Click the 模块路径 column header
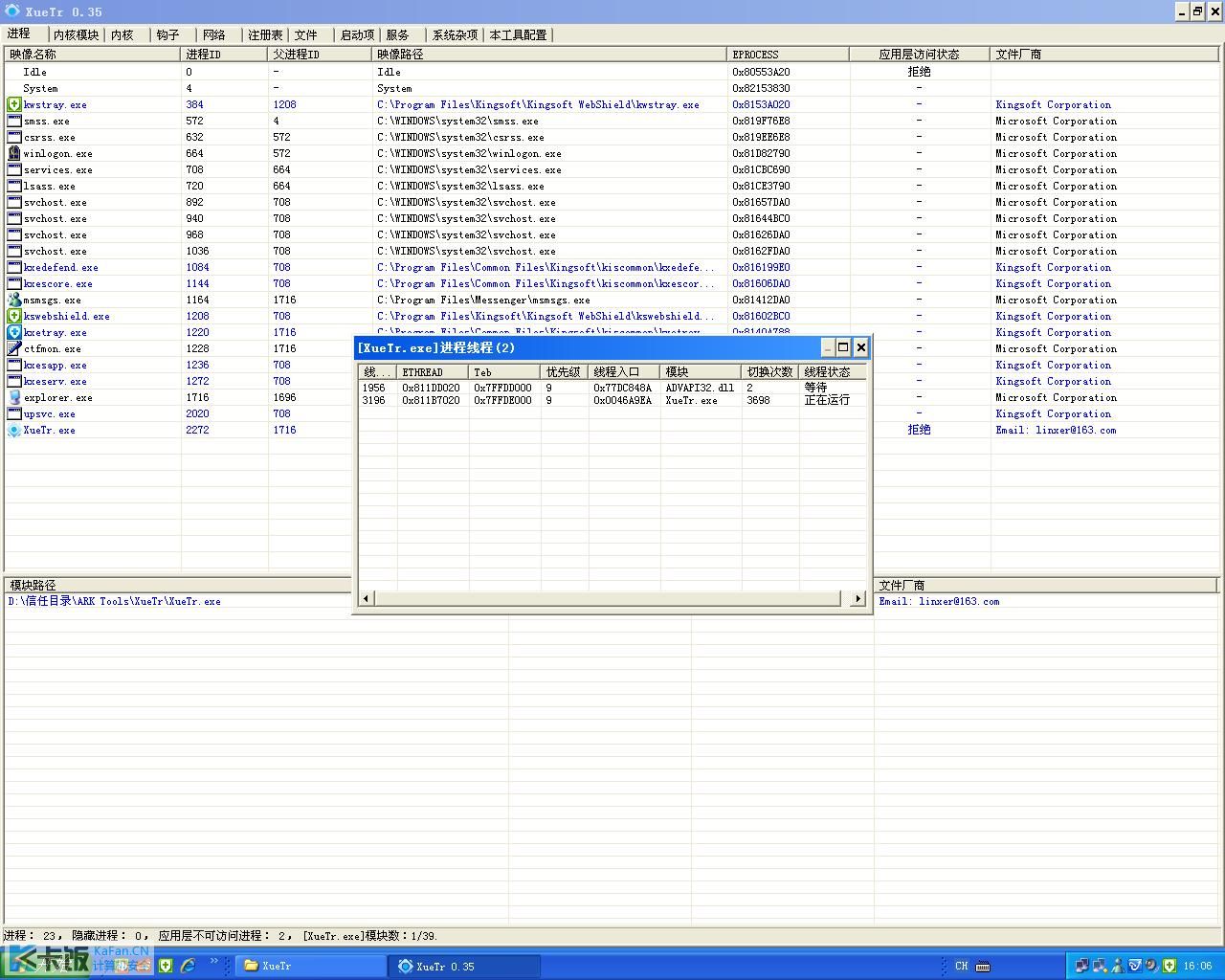Viewport: 1225px width, 980px height. [178, 585]
